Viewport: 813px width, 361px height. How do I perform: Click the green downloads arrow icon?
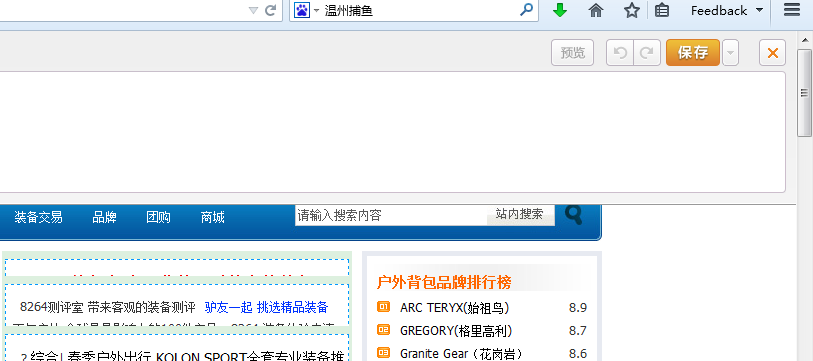(x=560, y=10)
